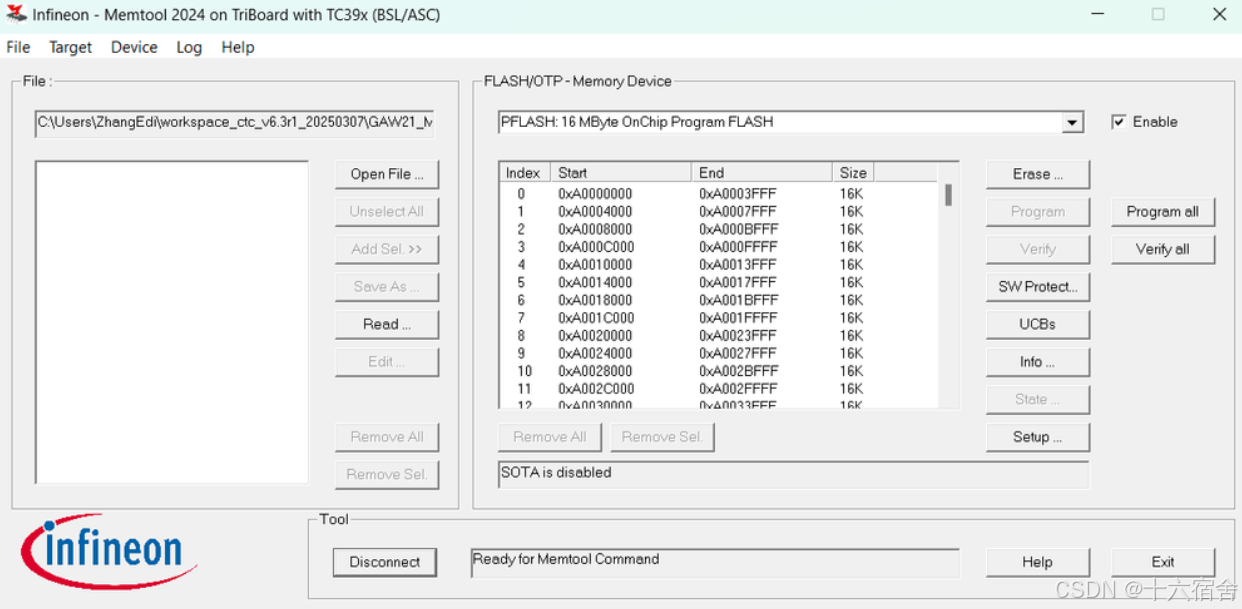
Task: Click the end address 0xA002FFFF cell
Action: coord(738,389)
